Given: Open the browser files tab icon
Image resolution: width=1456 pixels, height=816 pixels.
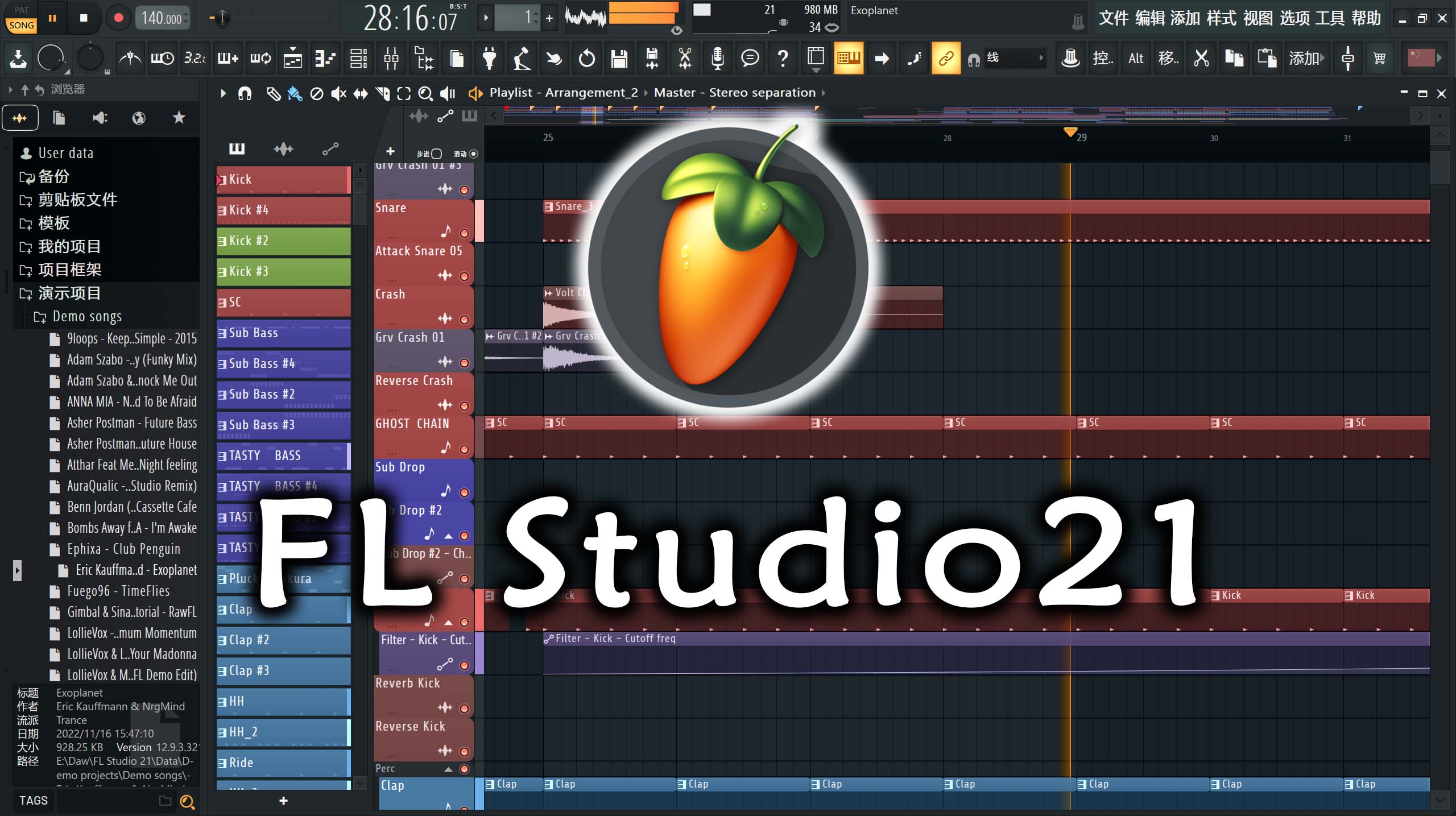Looking at the screenshot, I should pyautogui.click(x=59, y=118).
